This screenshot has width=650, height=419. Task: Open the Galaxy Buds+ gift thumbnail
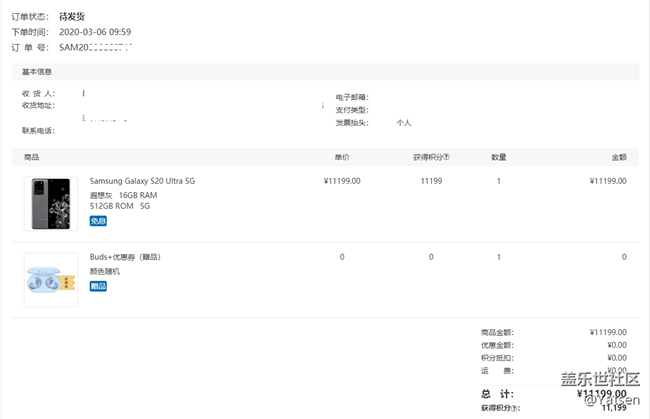click(51, 279)
